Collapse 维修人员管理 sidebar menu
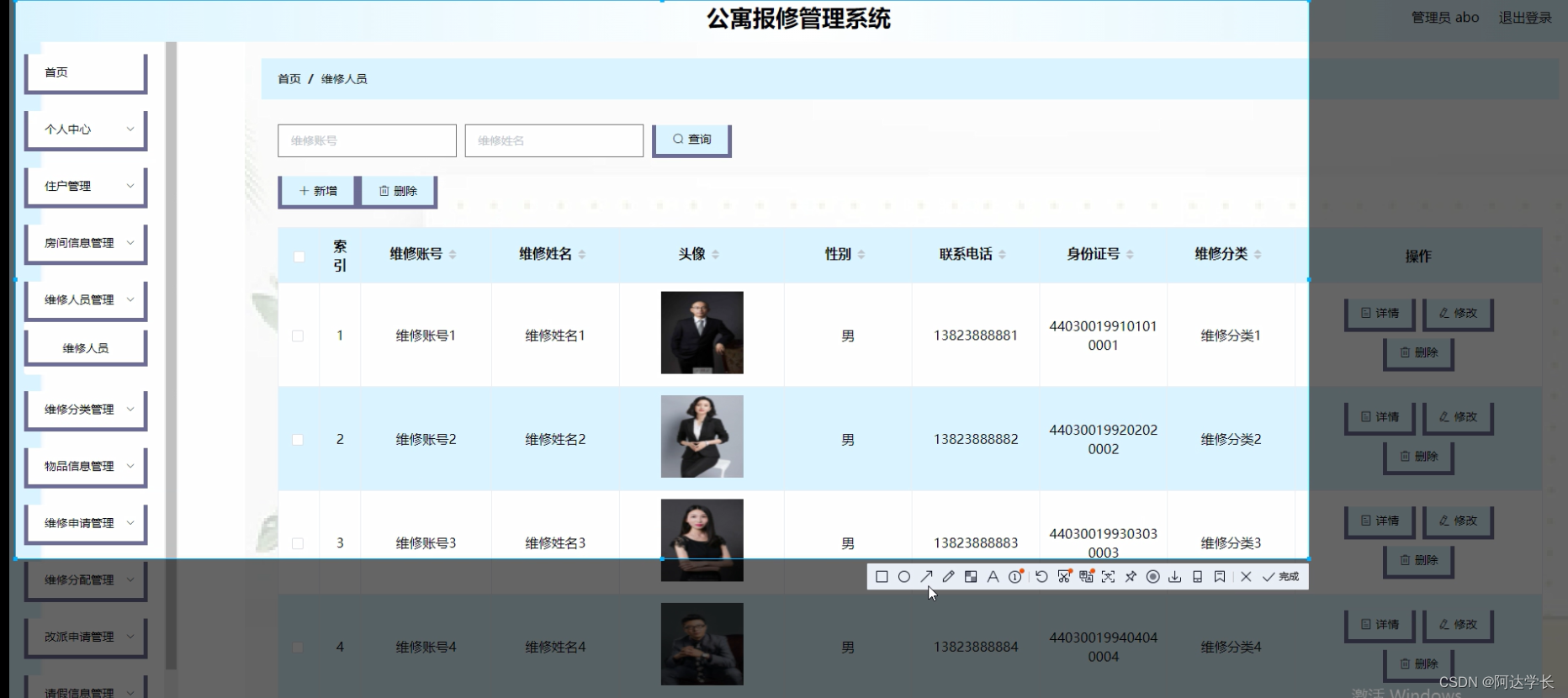Screen dimensions: 1568x698 click(86, 300)
